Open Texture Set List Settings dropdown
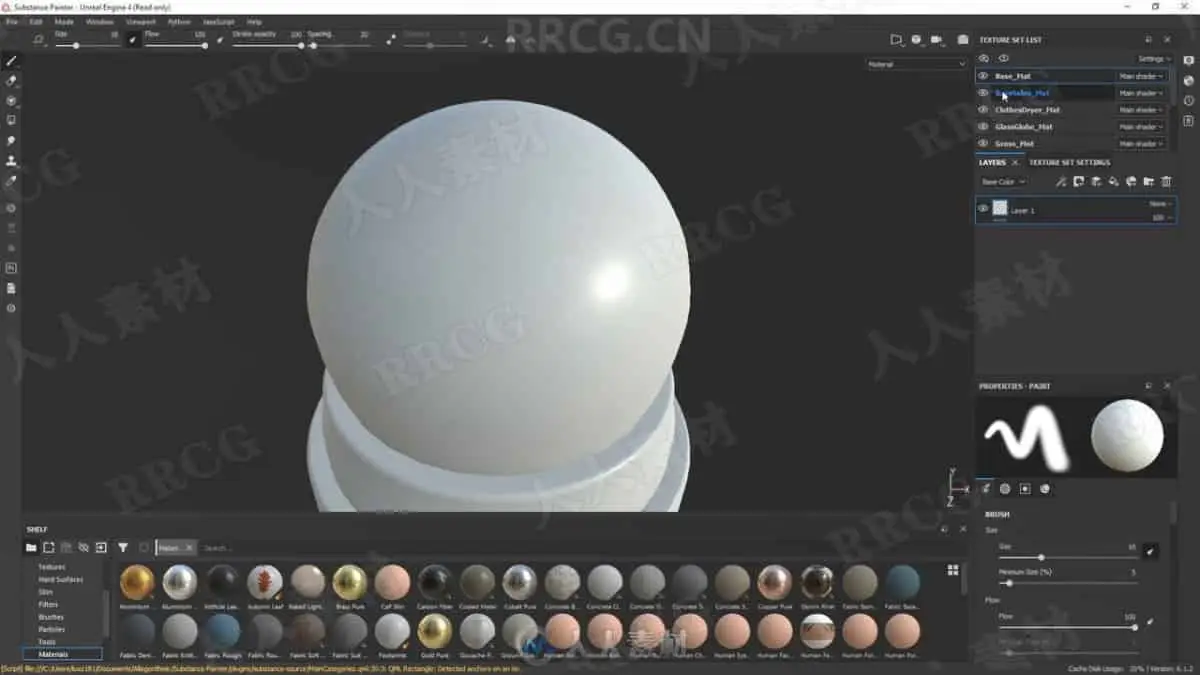The image size is (1200, 675). click(x=1155, y=59)
